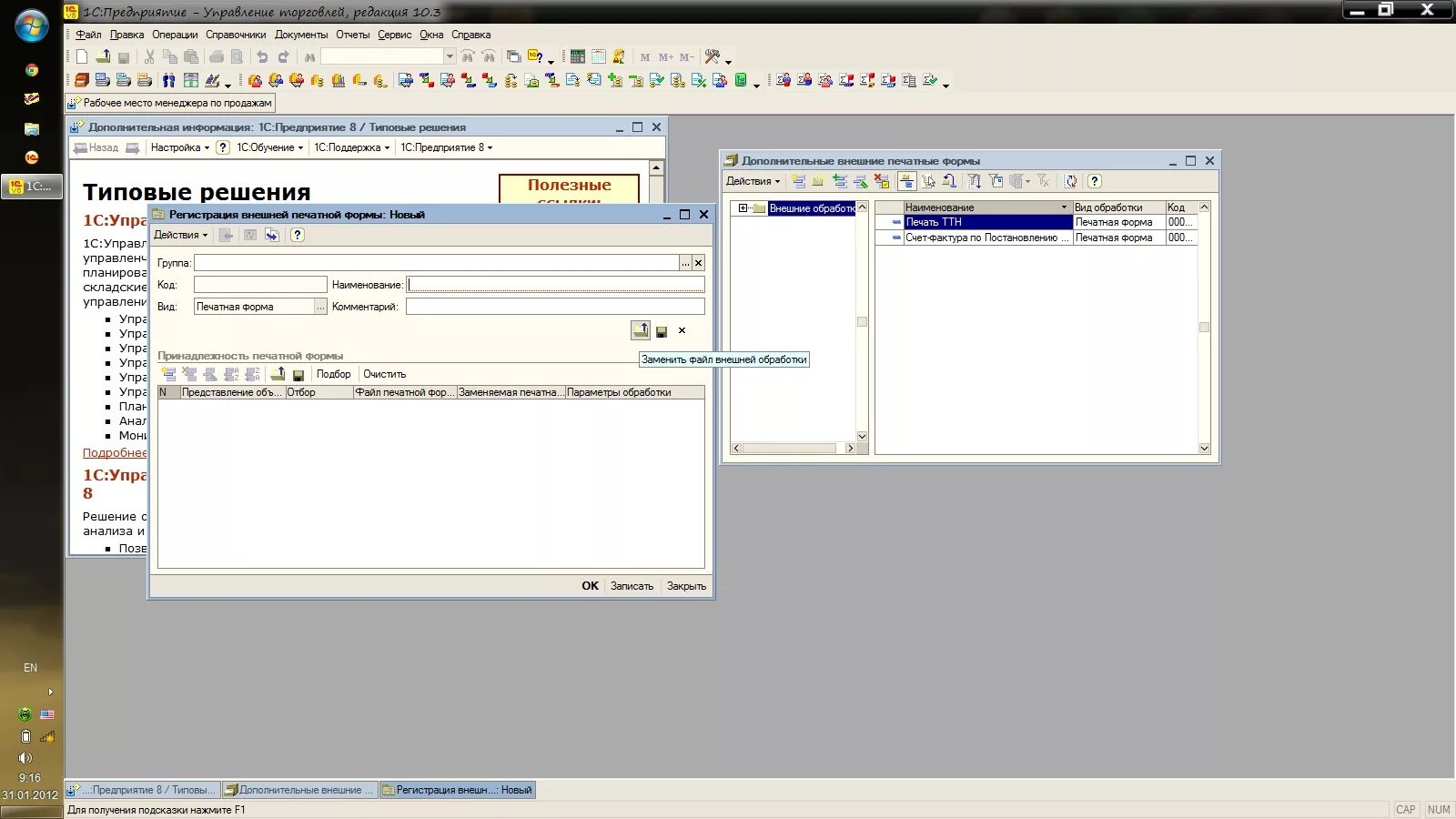Click the add new item icon in печатные формы window
The width and height of the screenshot is (1456, 819).
coord(798,181)
